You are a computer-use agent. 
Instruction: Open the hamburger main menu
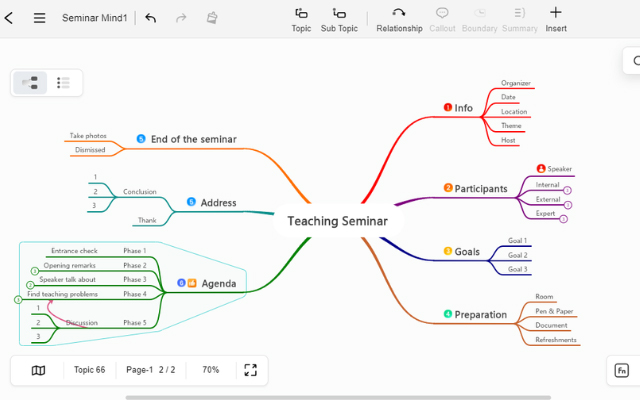(39, 18)
